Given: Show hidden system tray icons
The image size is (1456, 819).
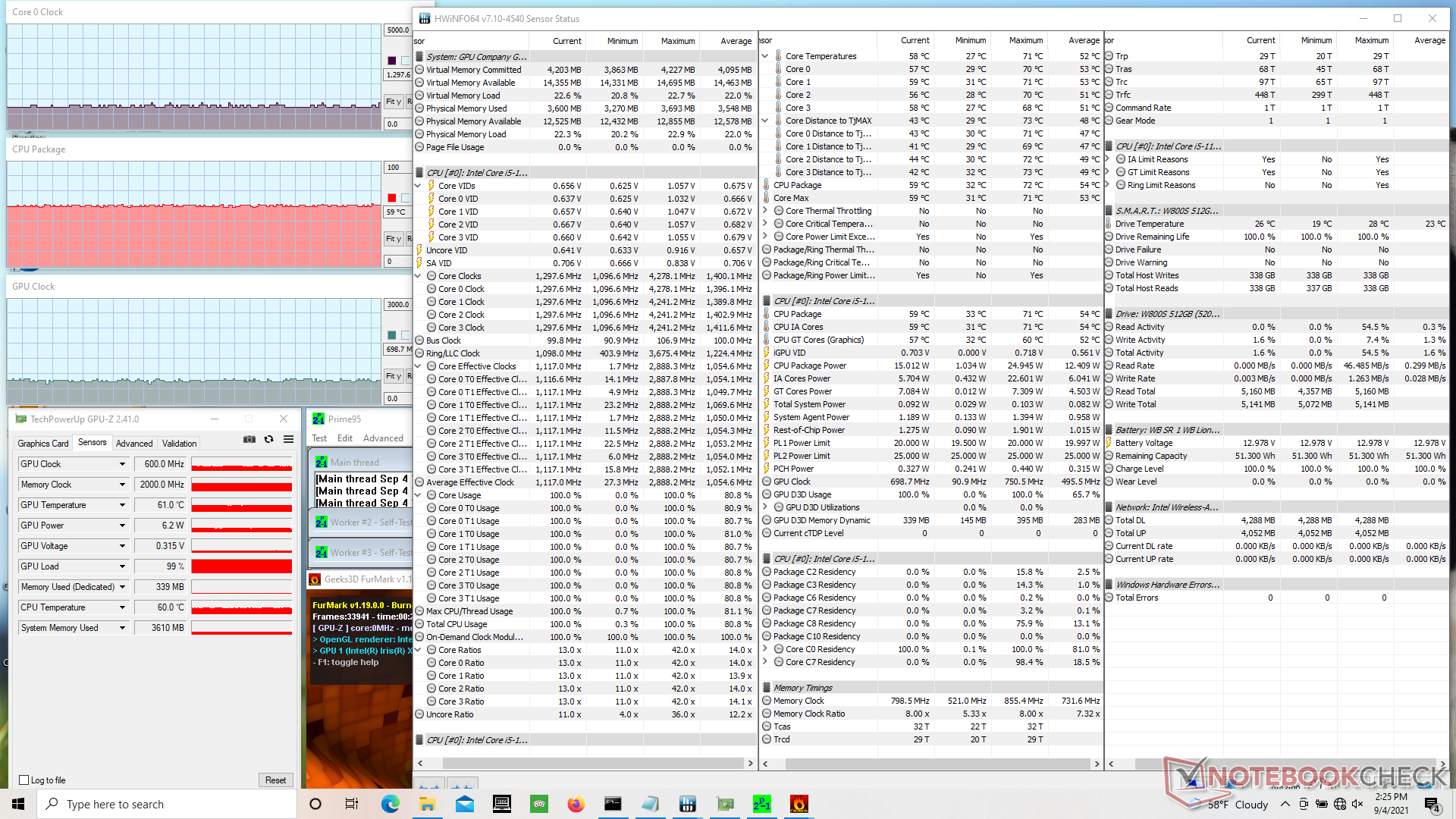Looking at the screenshot, I should coord(1285,804).
